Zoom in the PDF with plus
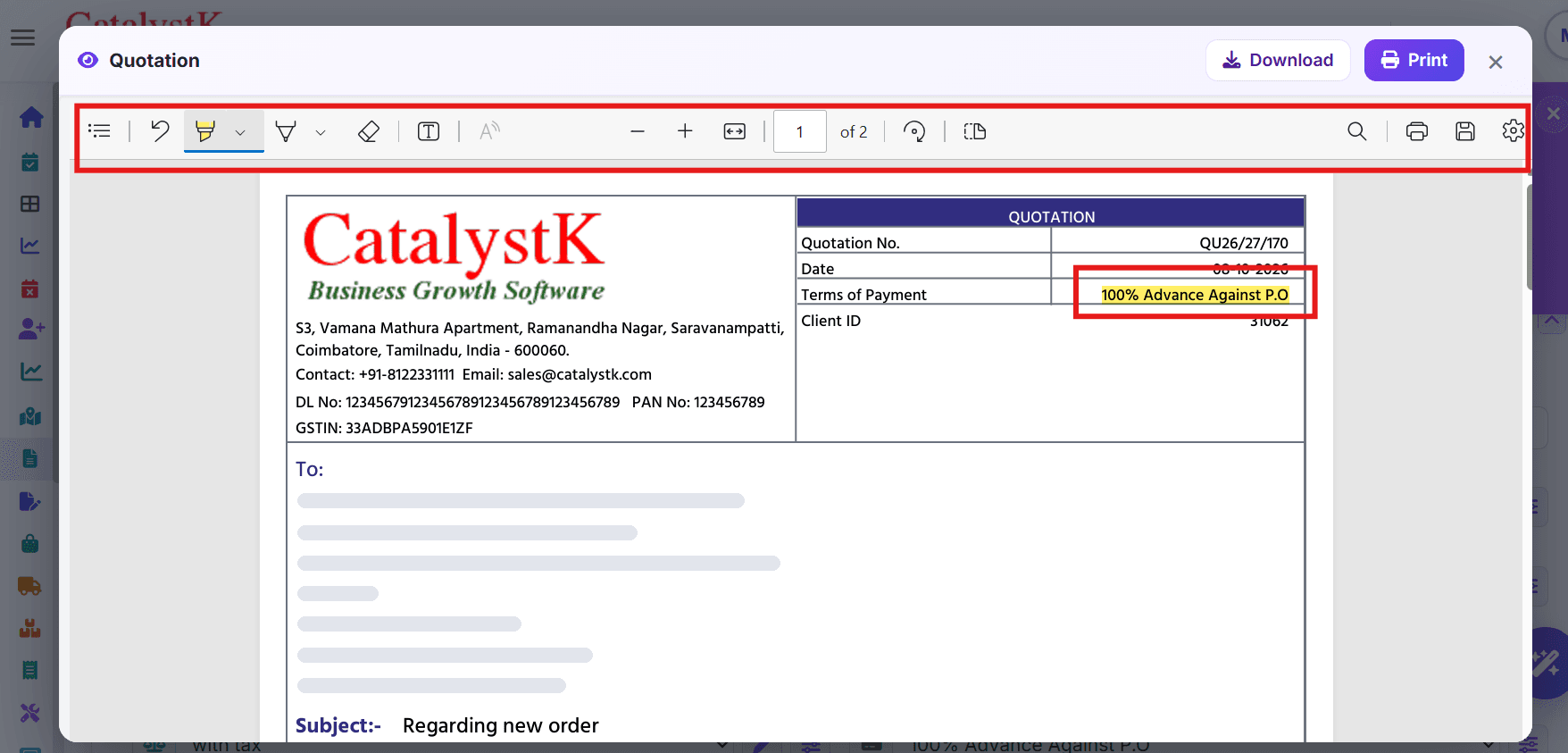Screen dimensions: 1568x753 [x=685, y=131]
